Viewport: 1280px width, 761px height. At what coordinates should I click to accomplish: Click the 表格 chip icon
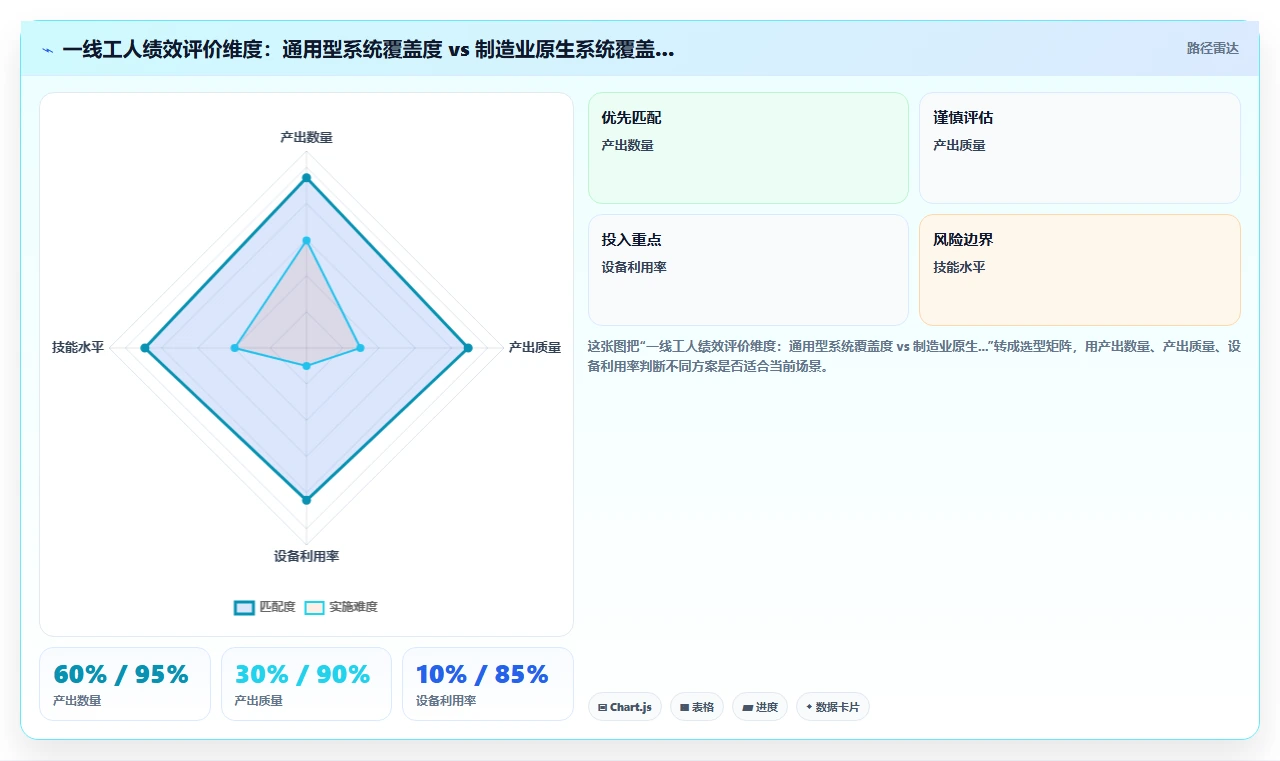point(684,707)
